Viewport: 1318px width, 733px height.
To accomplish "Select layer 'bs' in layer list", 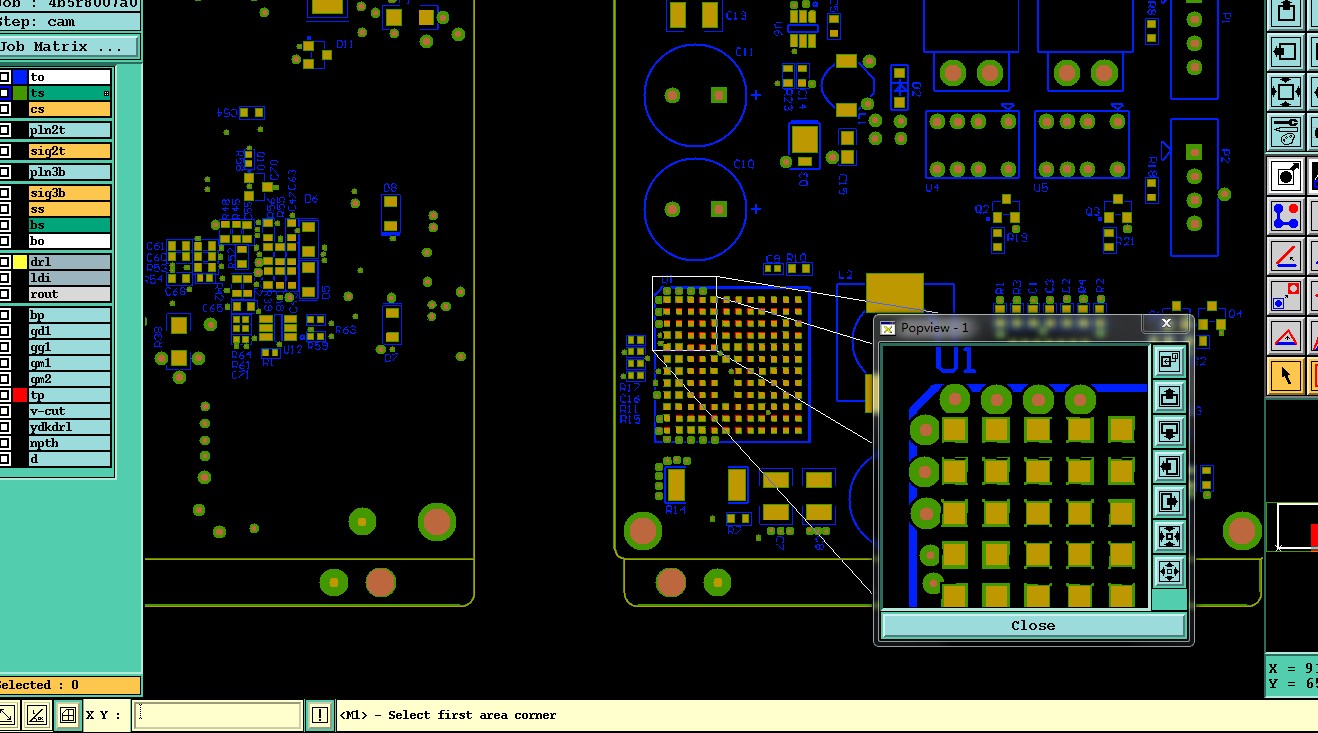I will pos(69,225).
